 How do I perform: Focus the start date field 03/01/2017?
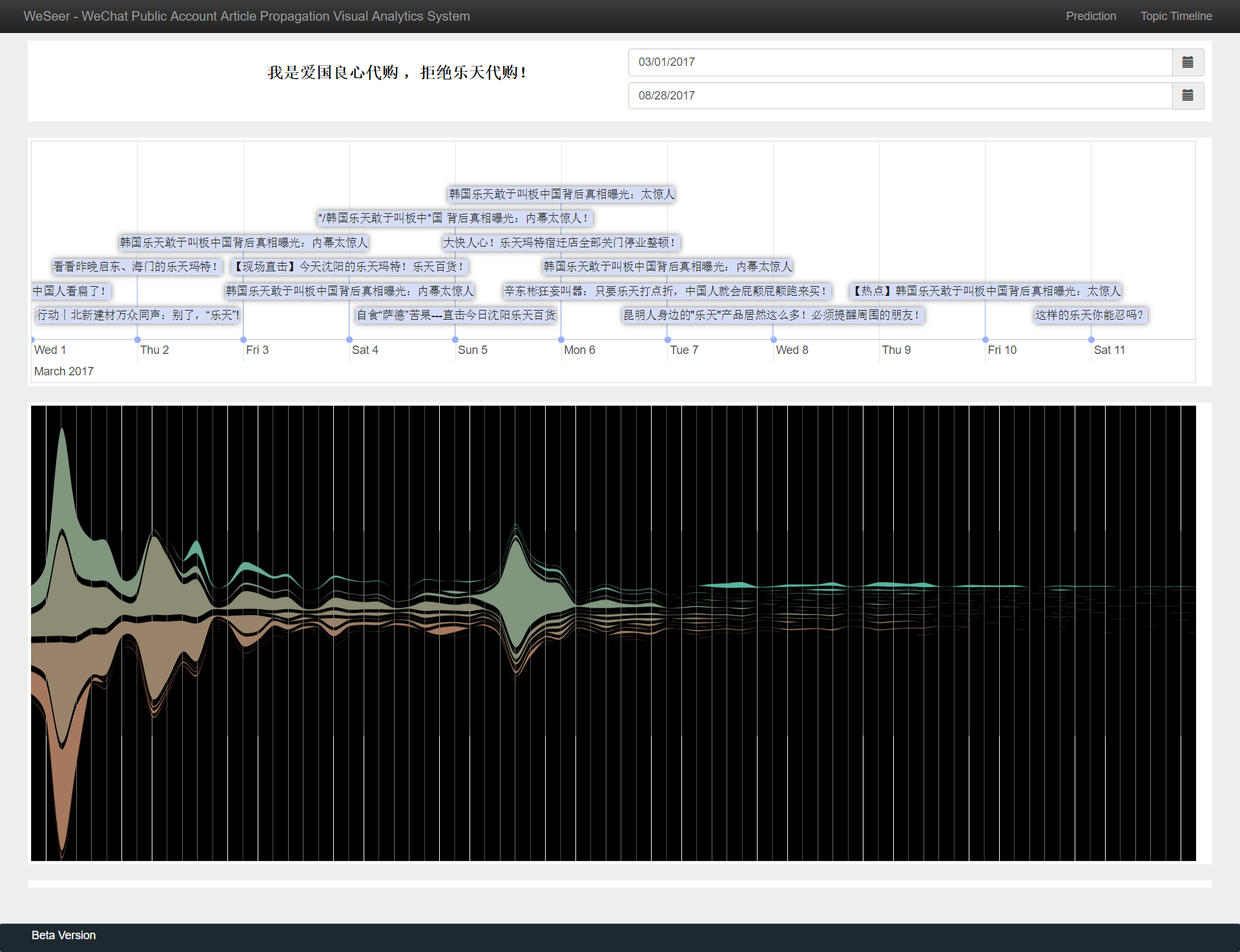[x=900, y=62]
